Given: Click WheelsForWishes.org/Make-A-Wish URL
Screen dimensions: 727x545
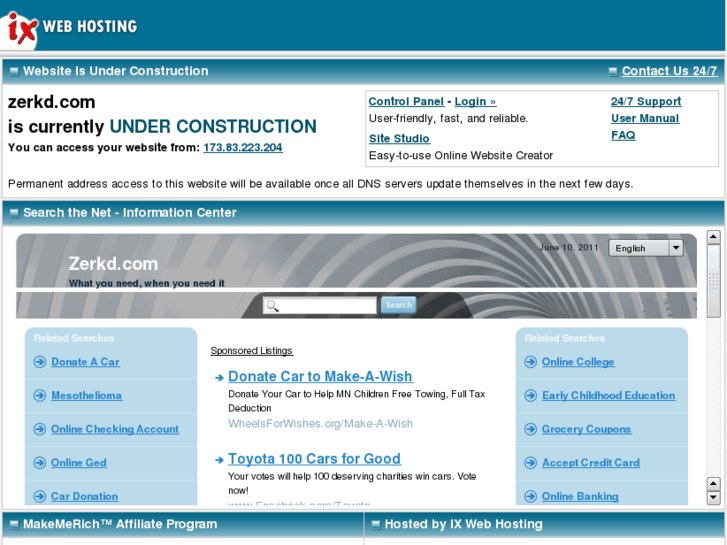Looking at the screenshot, I should (x=320, y=424).
